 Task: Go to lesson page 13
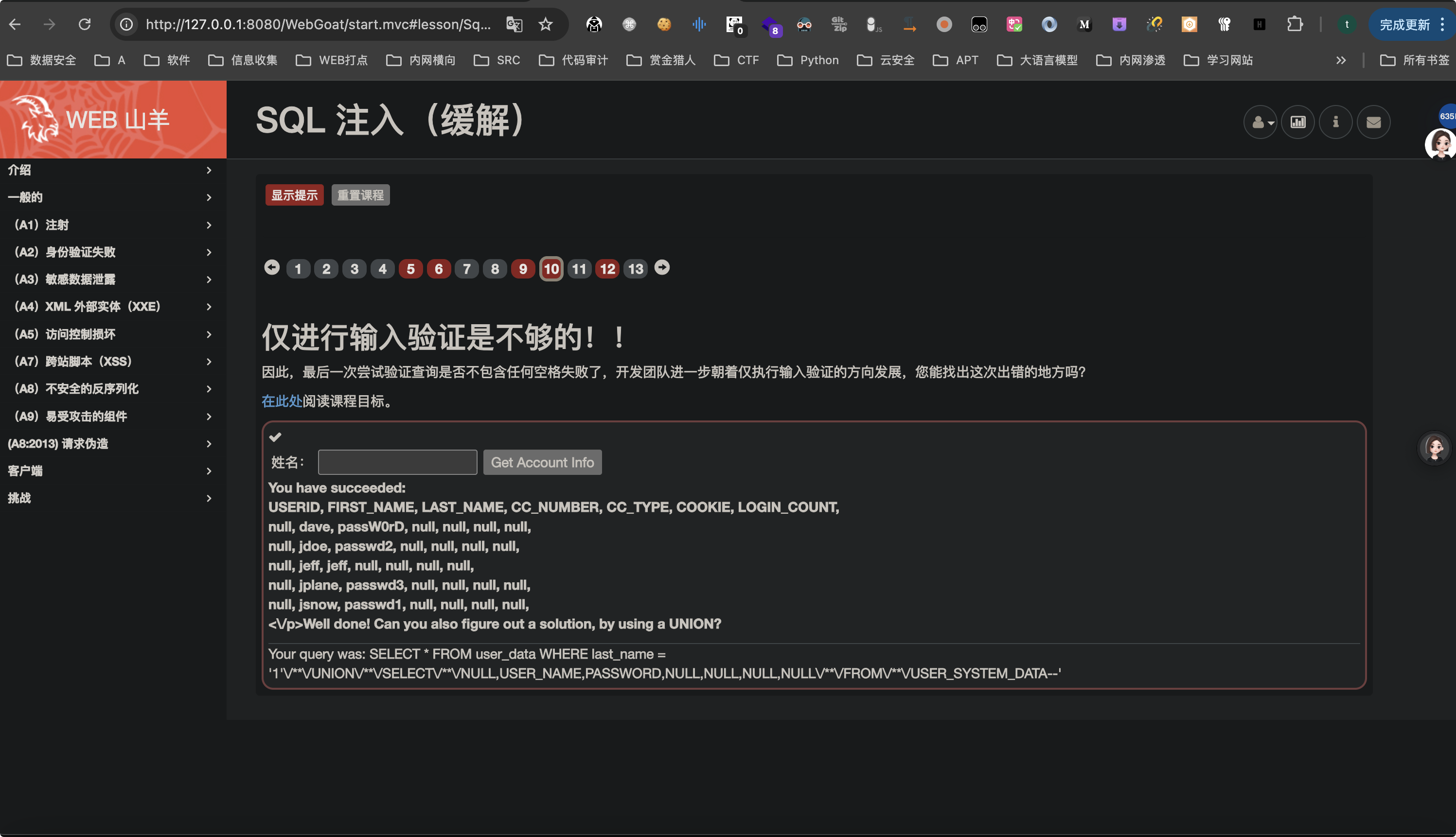click(636, 268)
